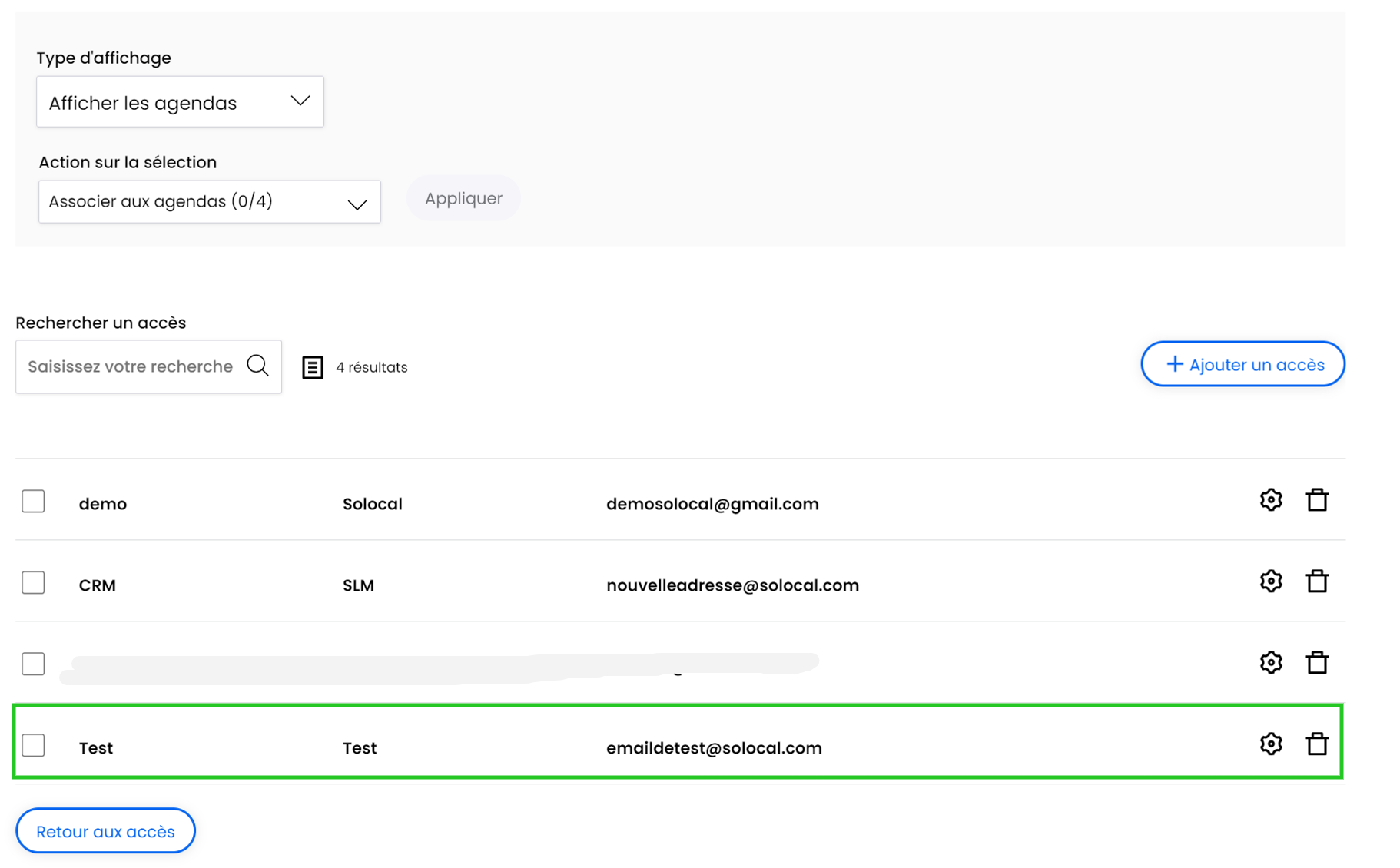Delete demo access with trash icon
This screenshot has width=1400, height=868.
pyautogui.click(x=1317, y=500)
